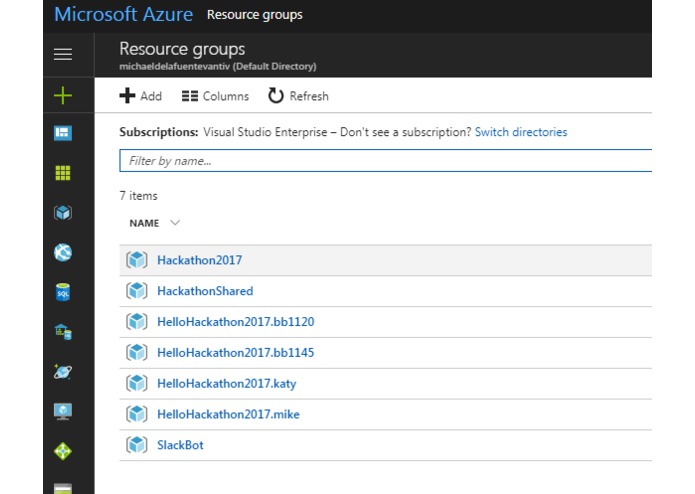Open HelloHackathon2017.bb1120 resource group
The image size is (695, 494).
coord(235,322)
